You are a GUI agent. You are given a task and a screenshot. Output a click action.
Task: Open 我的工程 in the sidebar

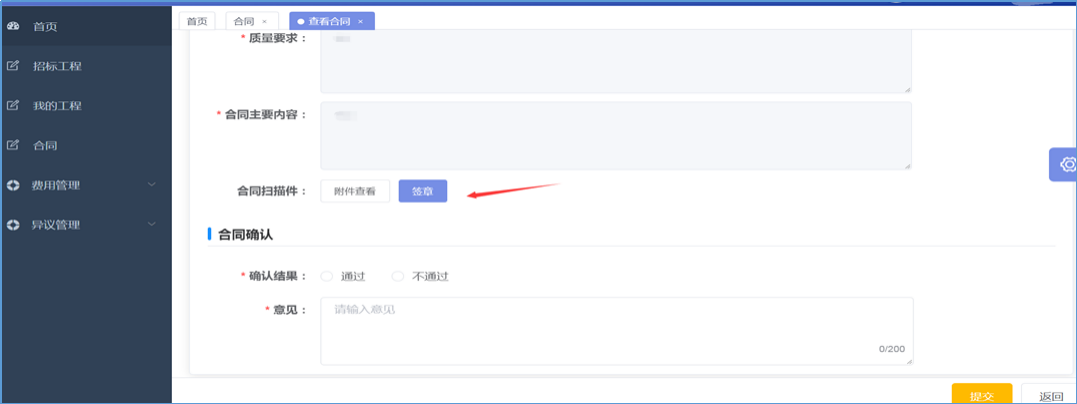coord(86,106)
